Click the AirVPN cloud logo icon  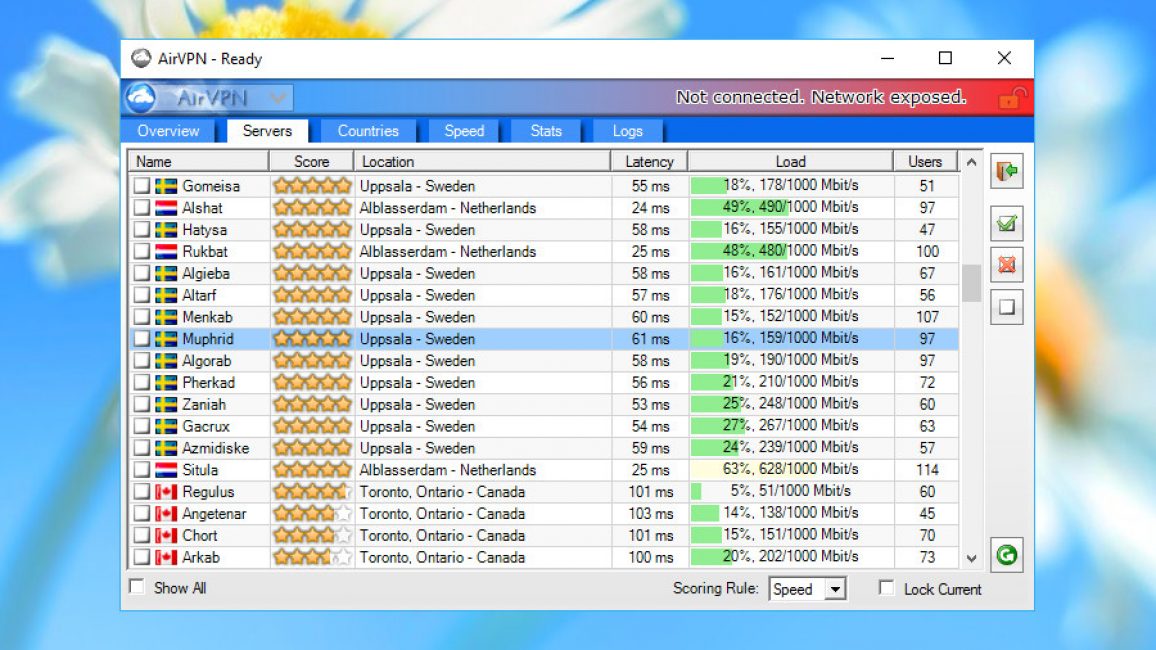tap(141, 97)
